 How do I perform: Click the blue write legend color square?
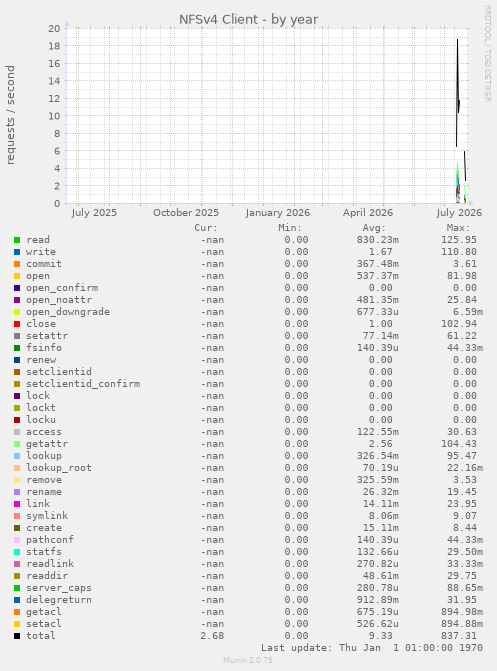(17, 252)
